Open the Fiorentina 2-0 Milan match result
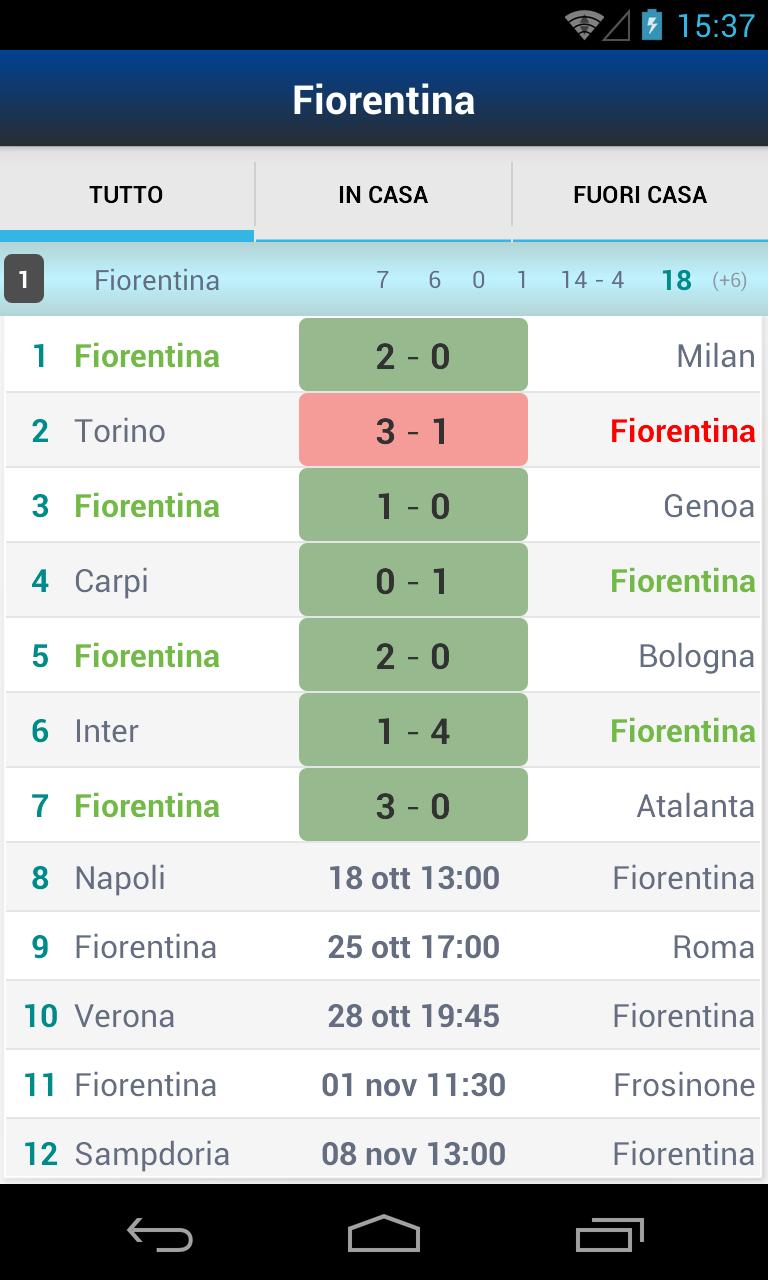Image resolution: width=768 pixels, height=1280 pixels. [413, 354]
